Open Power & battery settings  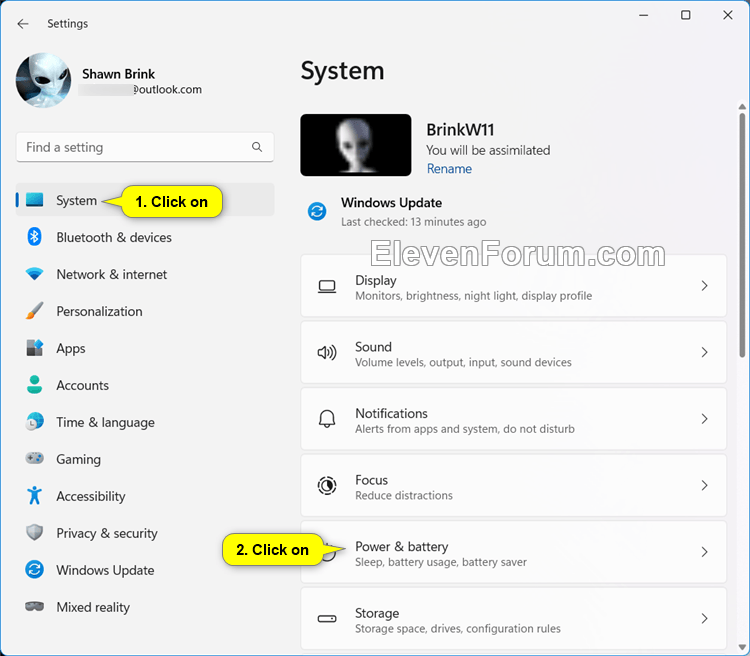coord(514,552)
